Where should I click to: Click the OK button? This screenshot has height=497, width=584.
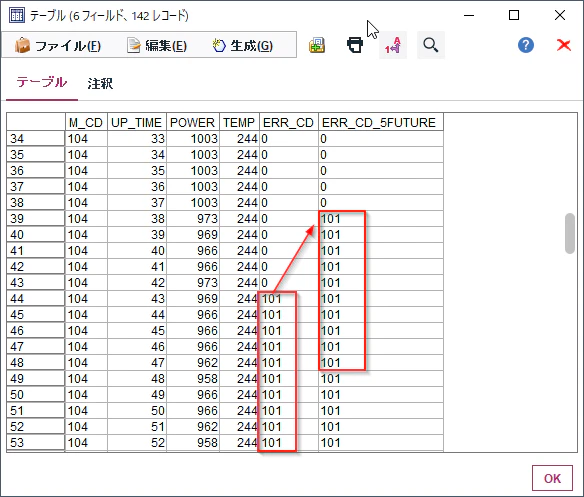tap(552, 478)
